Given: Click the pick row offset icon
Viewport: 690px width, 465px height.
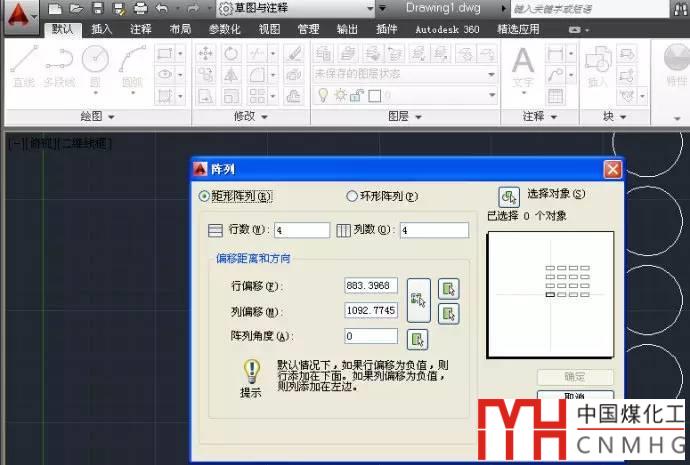Looking at the screenshot, I should click(449, 289).
